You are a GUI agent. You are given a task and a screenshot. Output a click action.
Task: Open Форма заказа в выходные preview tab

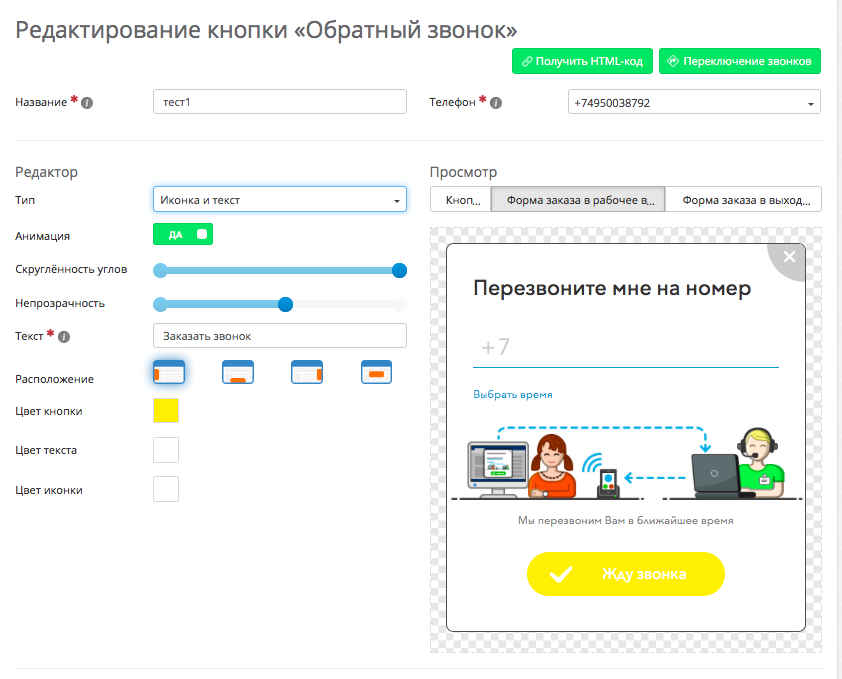tap(744, 200)
